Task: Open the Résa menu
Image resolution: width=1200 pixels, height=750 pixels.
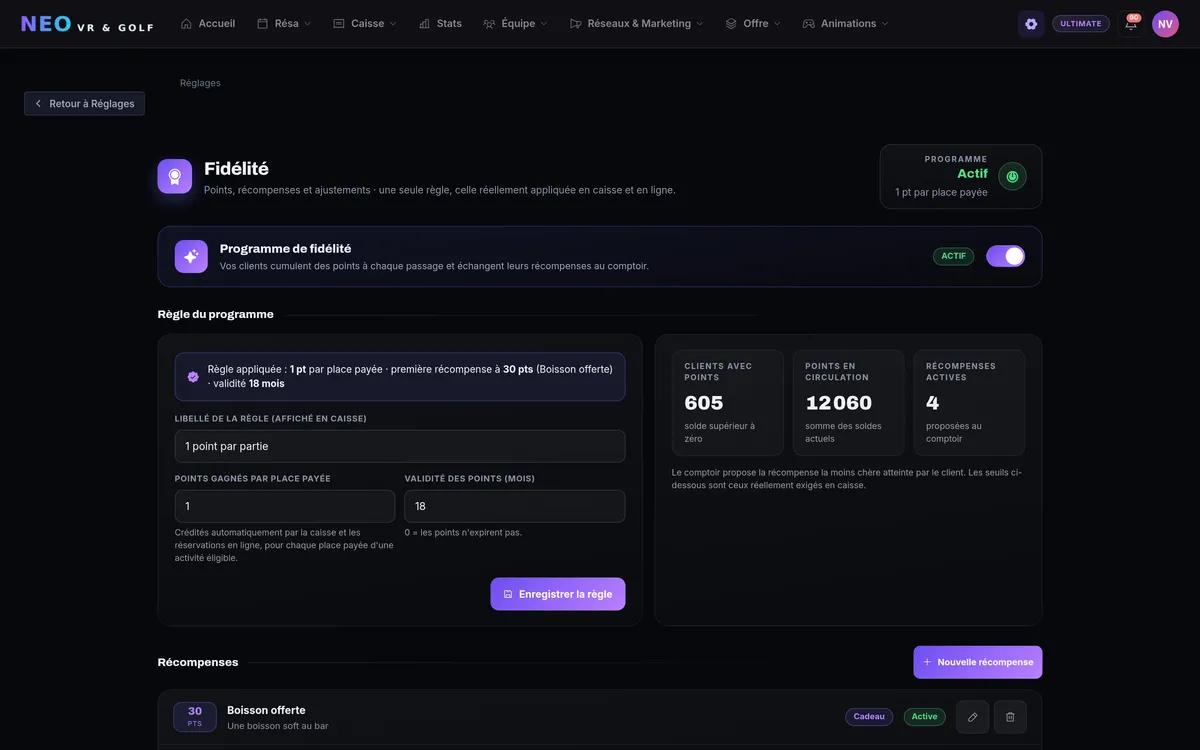Action: pyautogui.click(x=284, y=23)
